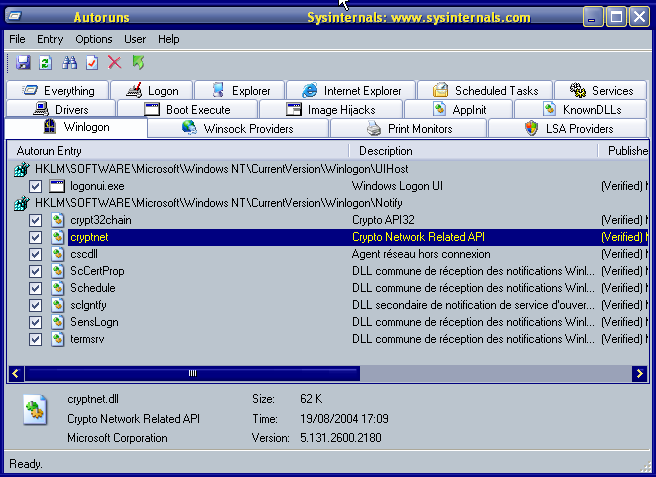Image resolution: width=656 pixels, height=477 pixels.
Task: Disable the Schedule entry checkbox
Action: click(x=36, y=288)
